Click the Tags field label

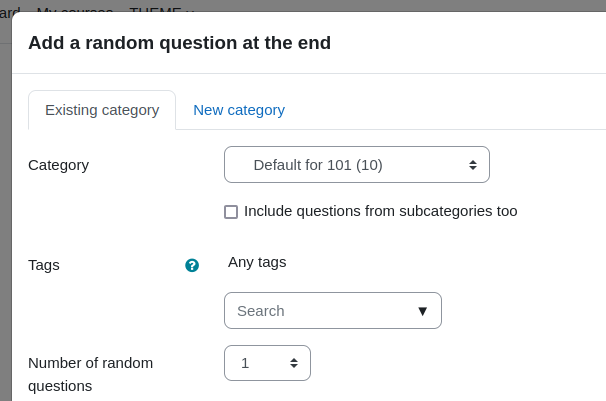tap(44, 265)
